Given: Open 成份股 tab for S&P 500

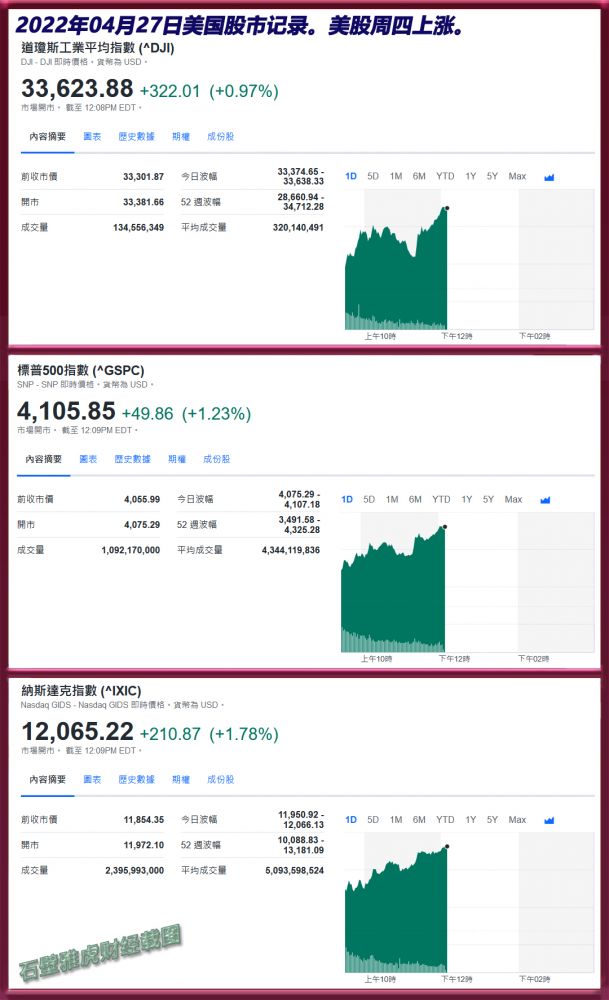Looking at the screenshot, I should tap(217, 459).
